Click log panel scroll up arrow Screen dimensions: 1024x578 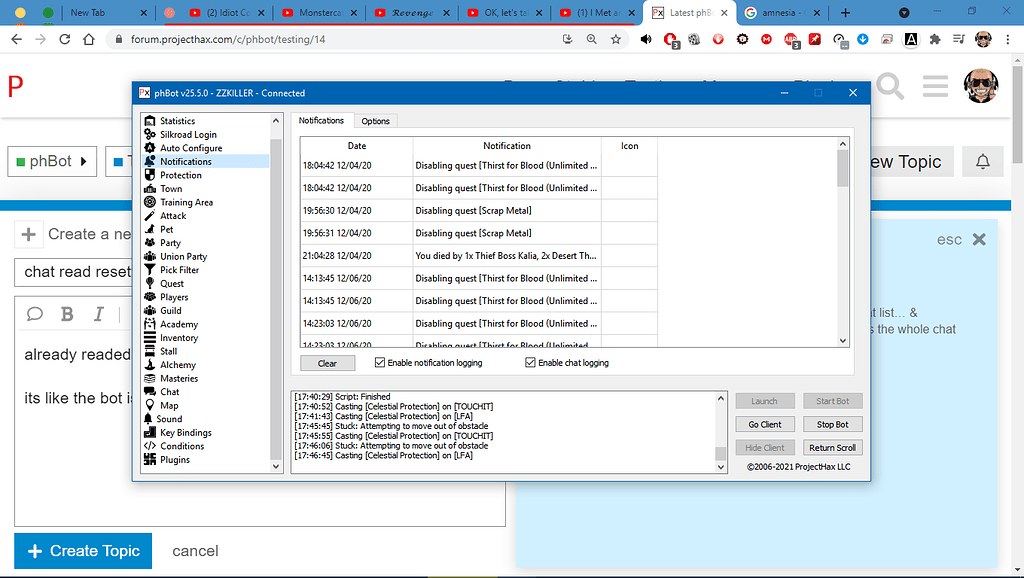pyautogui.click(x=720, y=398)
